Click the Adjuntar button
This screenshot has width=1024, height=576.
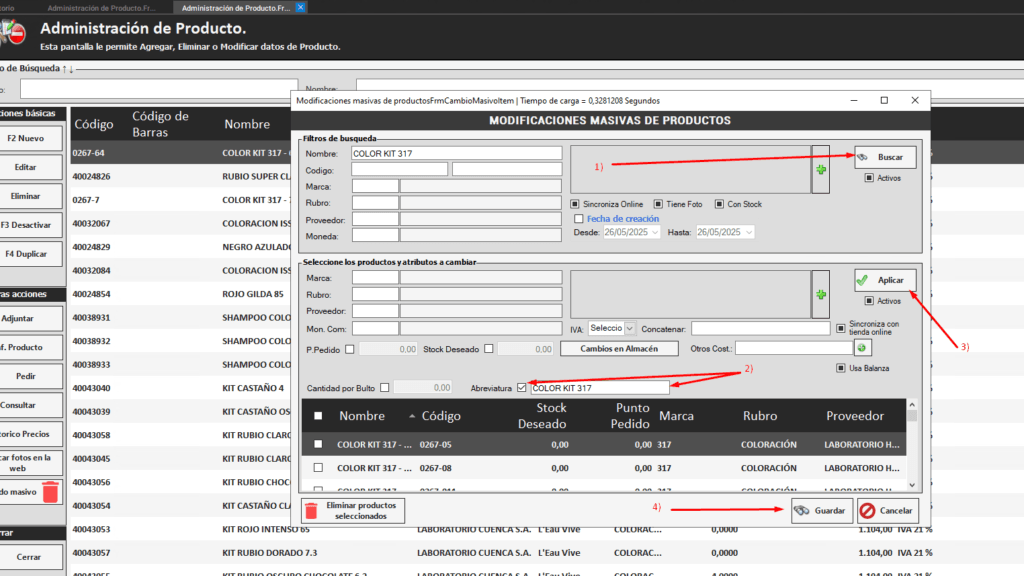click(x=29, y=319)
